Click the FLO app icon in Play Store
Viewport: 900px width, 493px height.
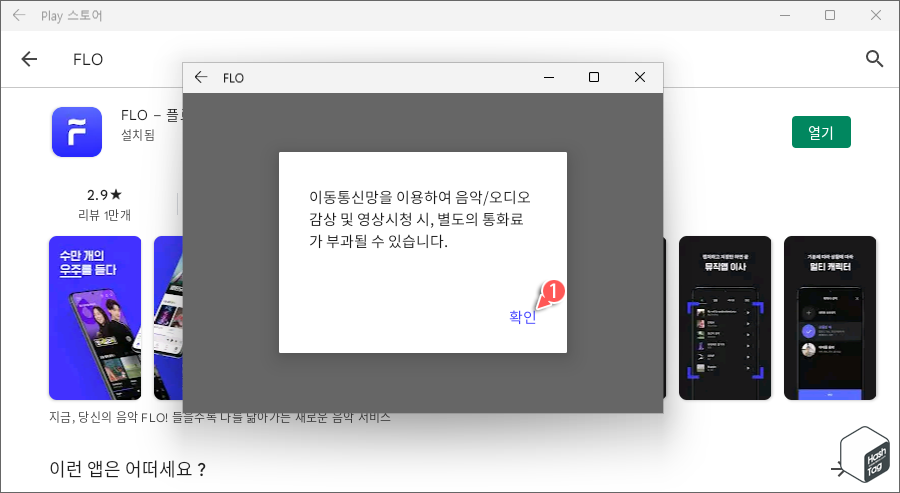click(x=77, y=131)
